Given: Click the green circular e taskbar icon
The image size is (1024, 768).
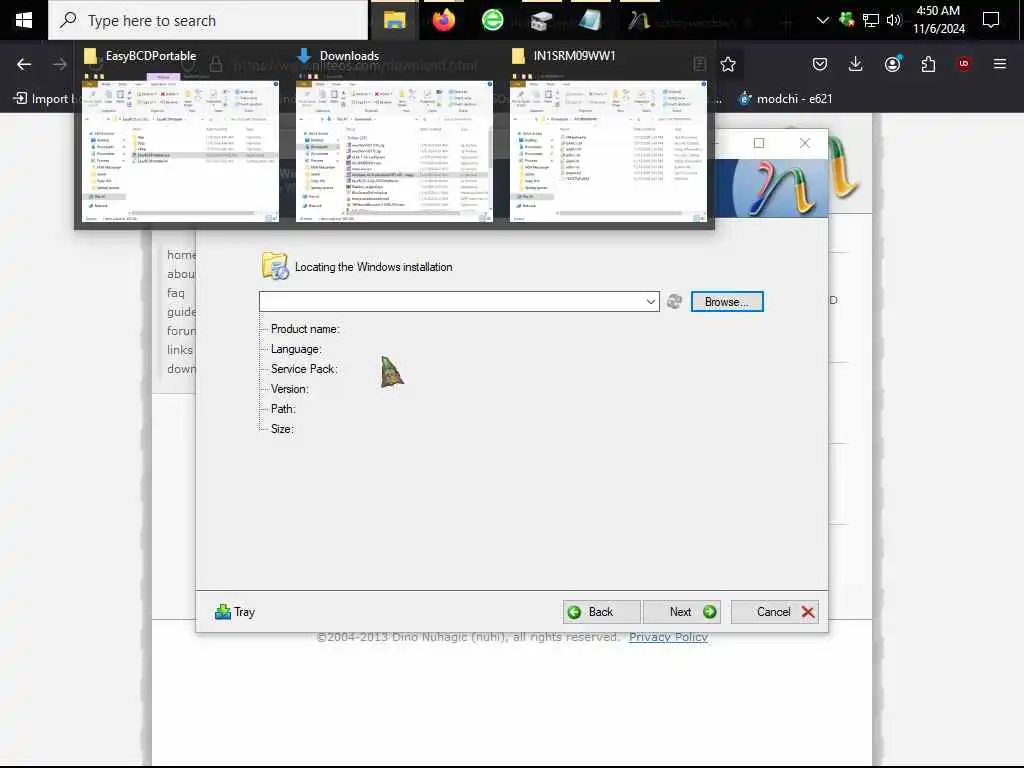Looking at the screenshot, I should click(492, 20).
